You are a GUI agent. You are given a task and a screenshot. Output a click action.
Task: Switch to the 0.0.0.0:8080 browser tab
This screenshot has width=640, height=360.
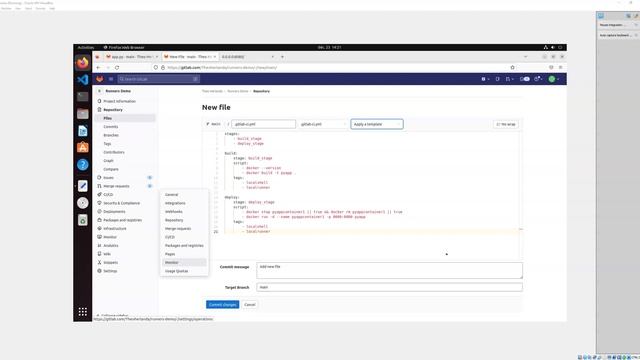point(247,57)
